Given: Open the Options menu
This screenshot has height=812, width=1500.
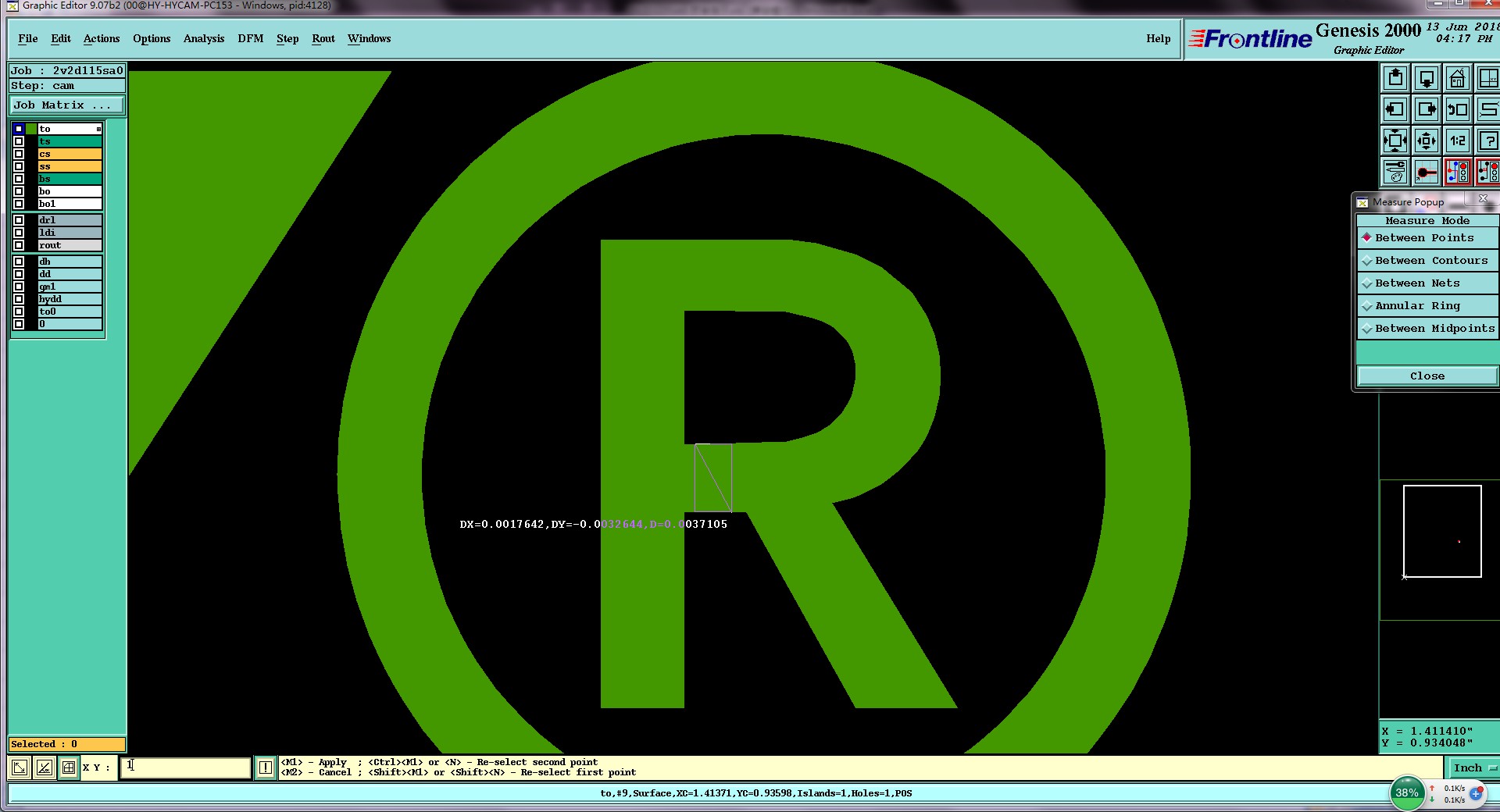Looking at the screenshot, I should (x=152, y=39).
